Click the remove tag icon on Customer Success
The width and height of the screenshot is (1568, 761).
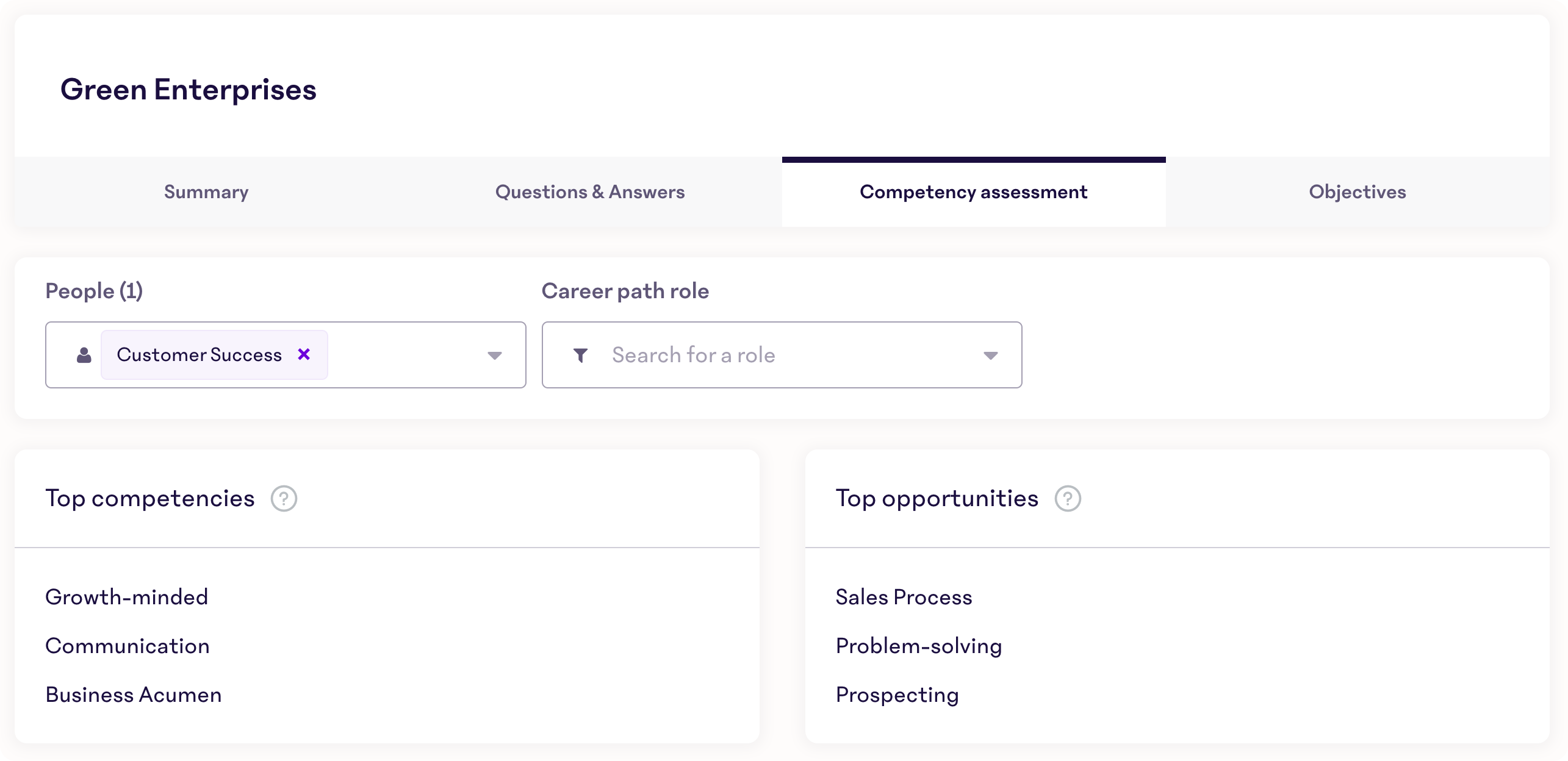pos(305,355)
